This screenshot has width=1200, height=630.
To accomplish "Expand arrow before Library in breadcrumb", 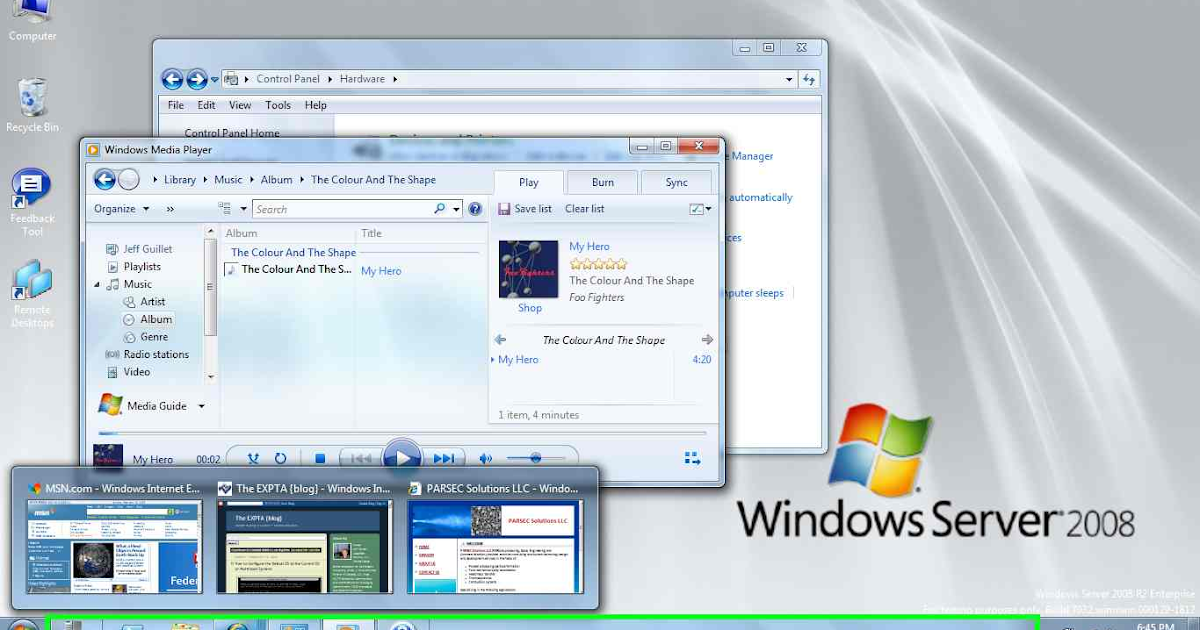I will click(x=155, y=180).
